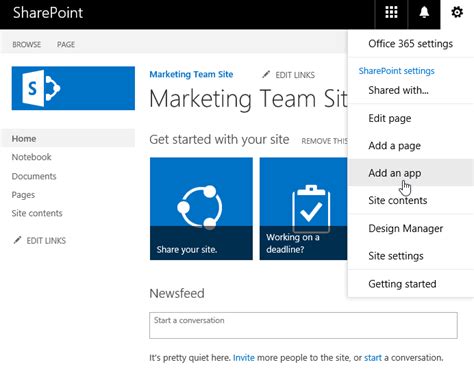Select Site settings menu item

410,256
